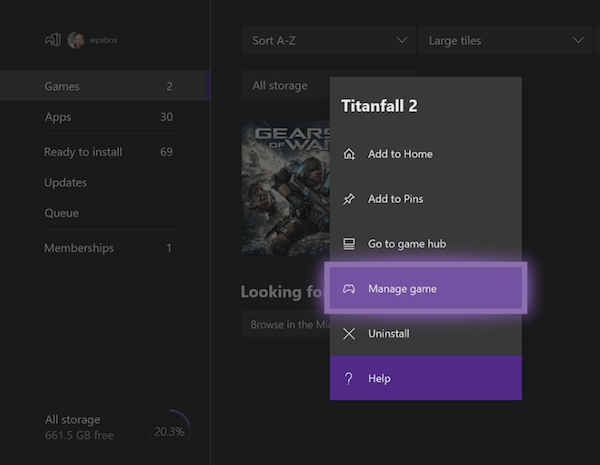600x465 pixels.
Task: Expand the Large tiles dropdown
Action: [505, 40]
